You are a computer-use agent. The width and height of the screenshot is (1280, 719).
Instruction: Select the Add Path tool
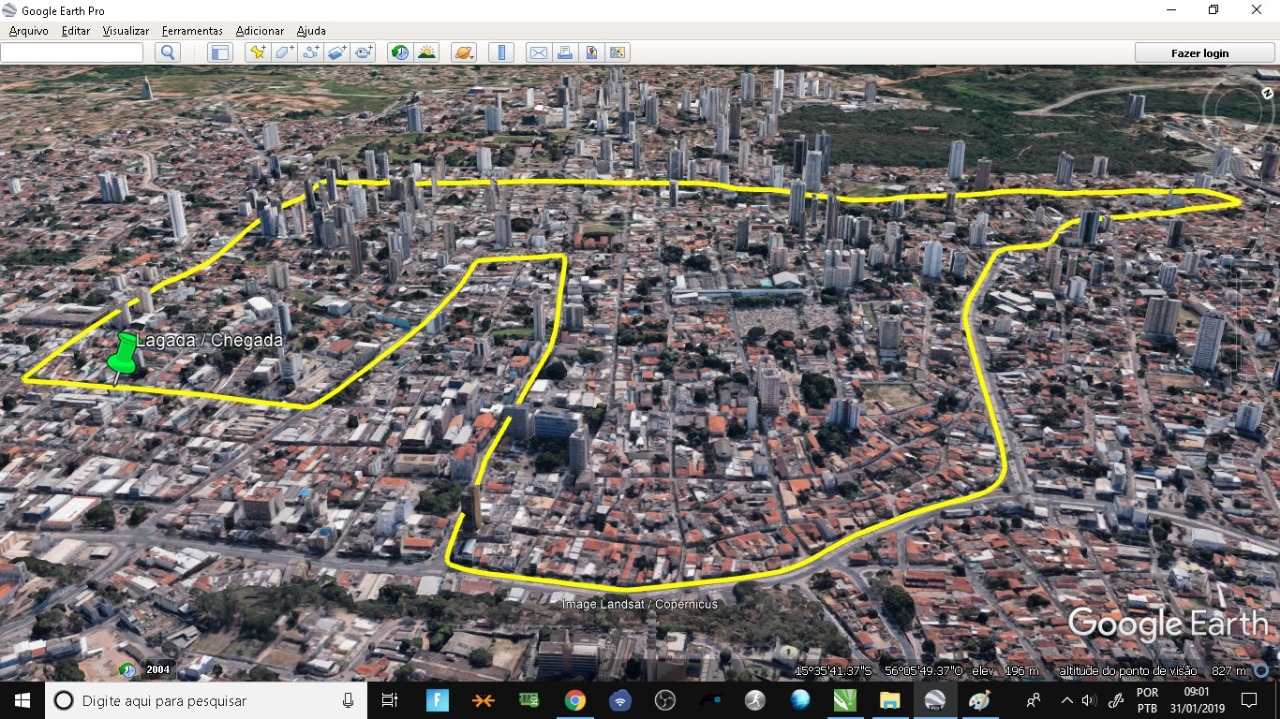pos(311,53)
